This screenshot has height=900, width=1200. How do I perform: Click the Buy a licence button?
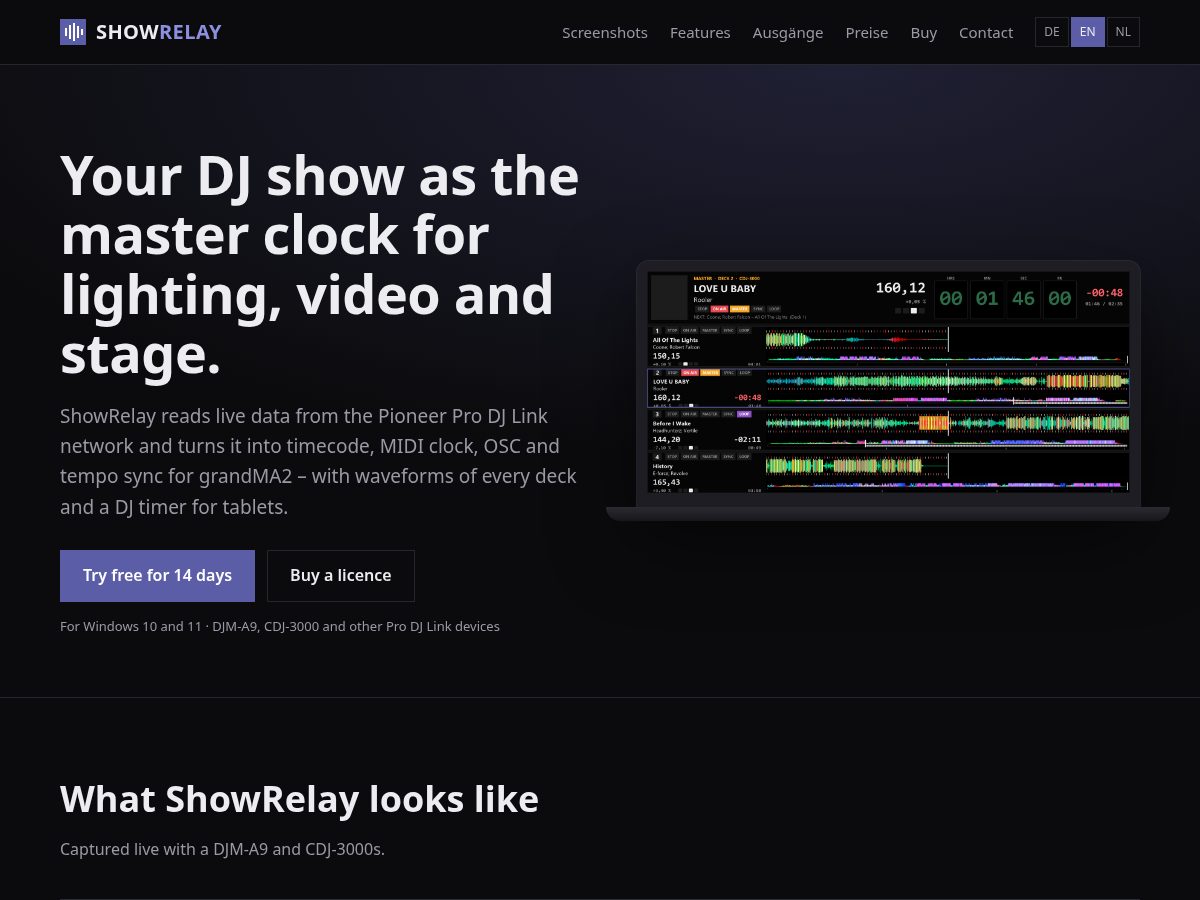point(341,576)
